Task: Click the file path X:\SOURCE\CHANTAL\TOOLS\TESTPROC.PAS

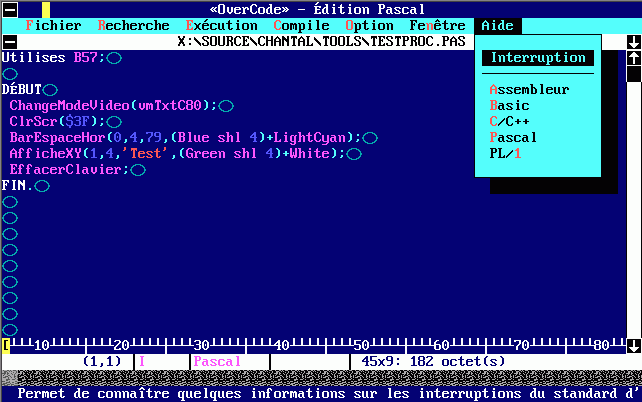Action: click(x=321, y=42)
